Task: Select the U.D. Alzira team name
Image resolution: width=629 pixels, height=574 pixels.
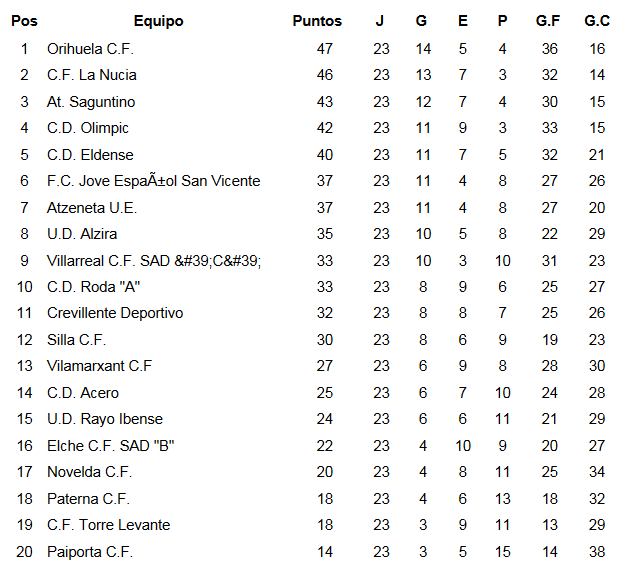Action: point(82,234)
